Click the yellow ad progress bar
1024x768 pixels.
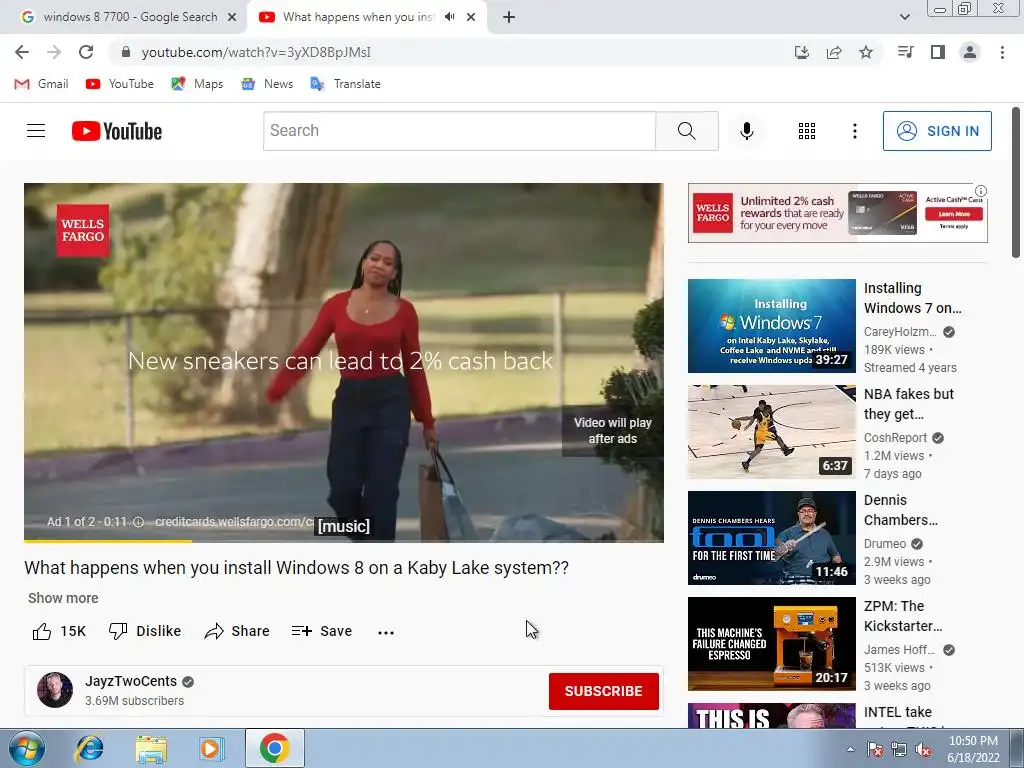pyautogui.click(x=108, y=541)
